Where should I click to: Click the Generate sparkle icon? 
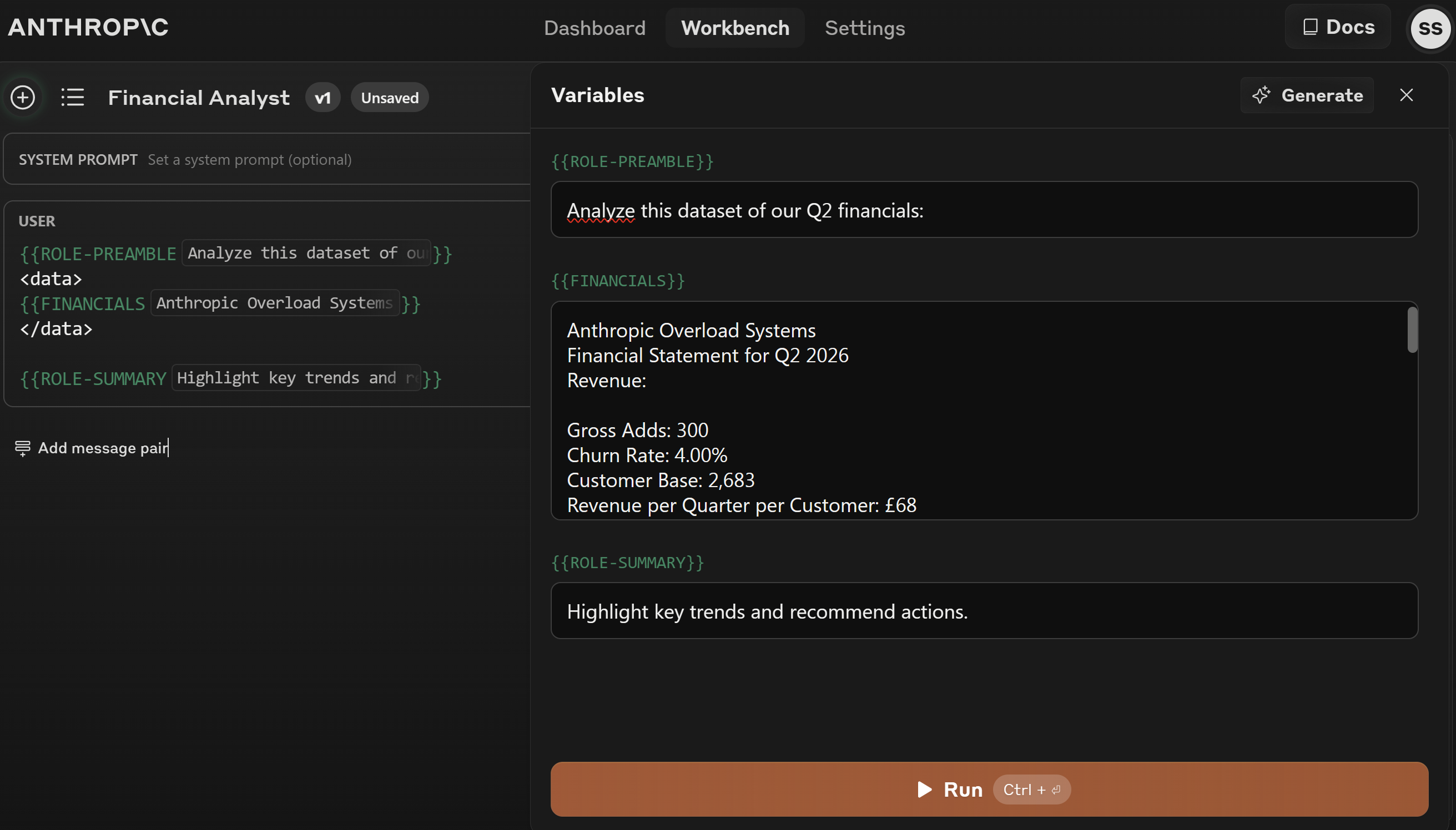coord(1261,95)
